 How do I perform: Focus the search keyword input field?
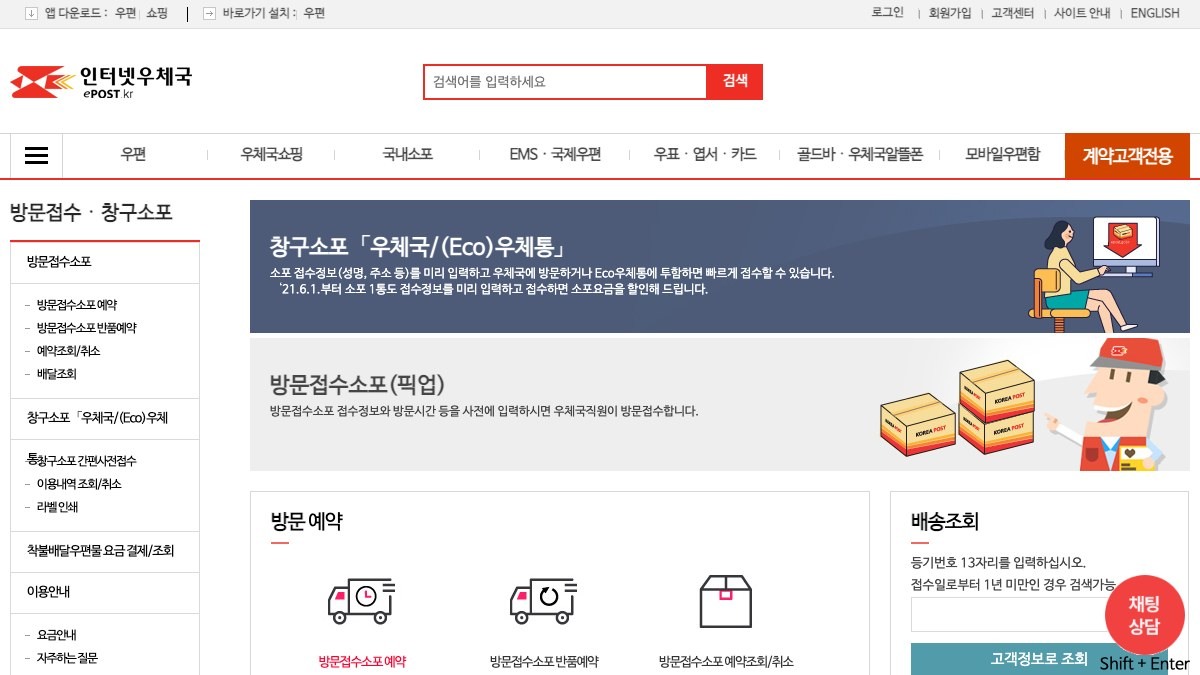coord(565,82)
